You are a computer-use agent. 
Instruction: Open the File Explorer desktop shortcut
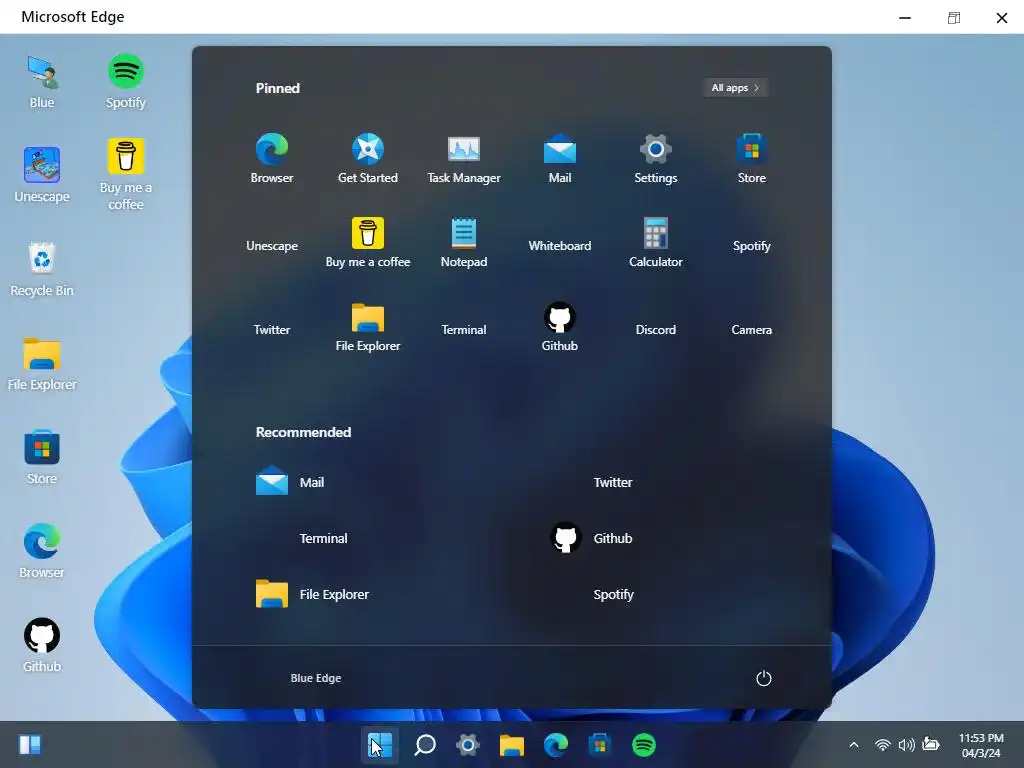coord(42,363)
